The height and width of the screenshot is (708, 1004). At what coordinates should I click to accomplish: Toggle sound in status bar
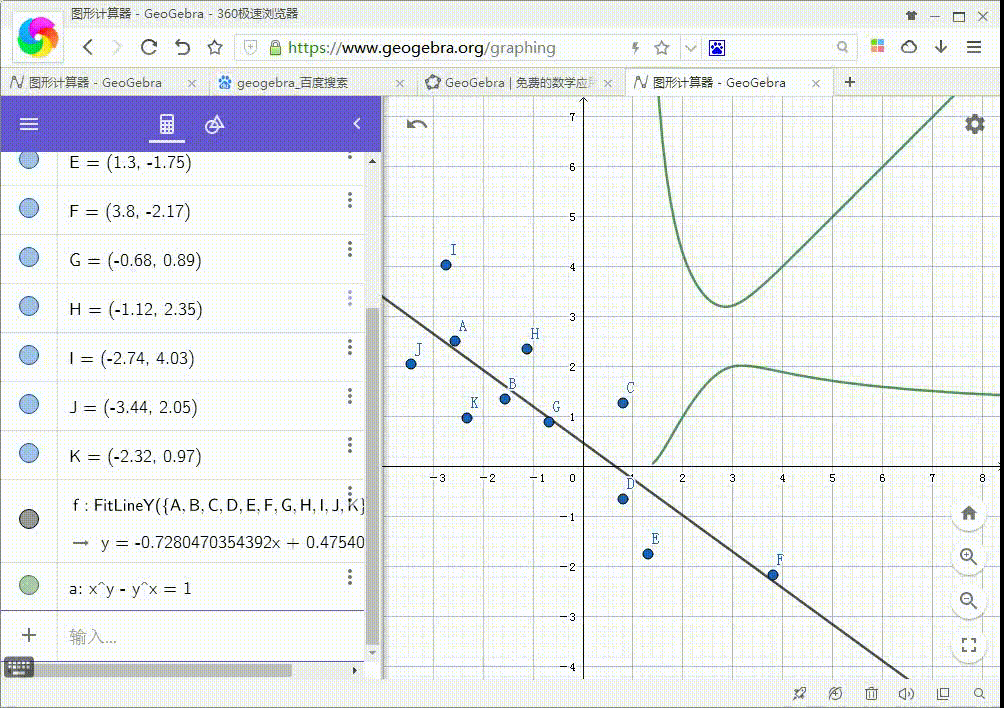click(906, 693)
